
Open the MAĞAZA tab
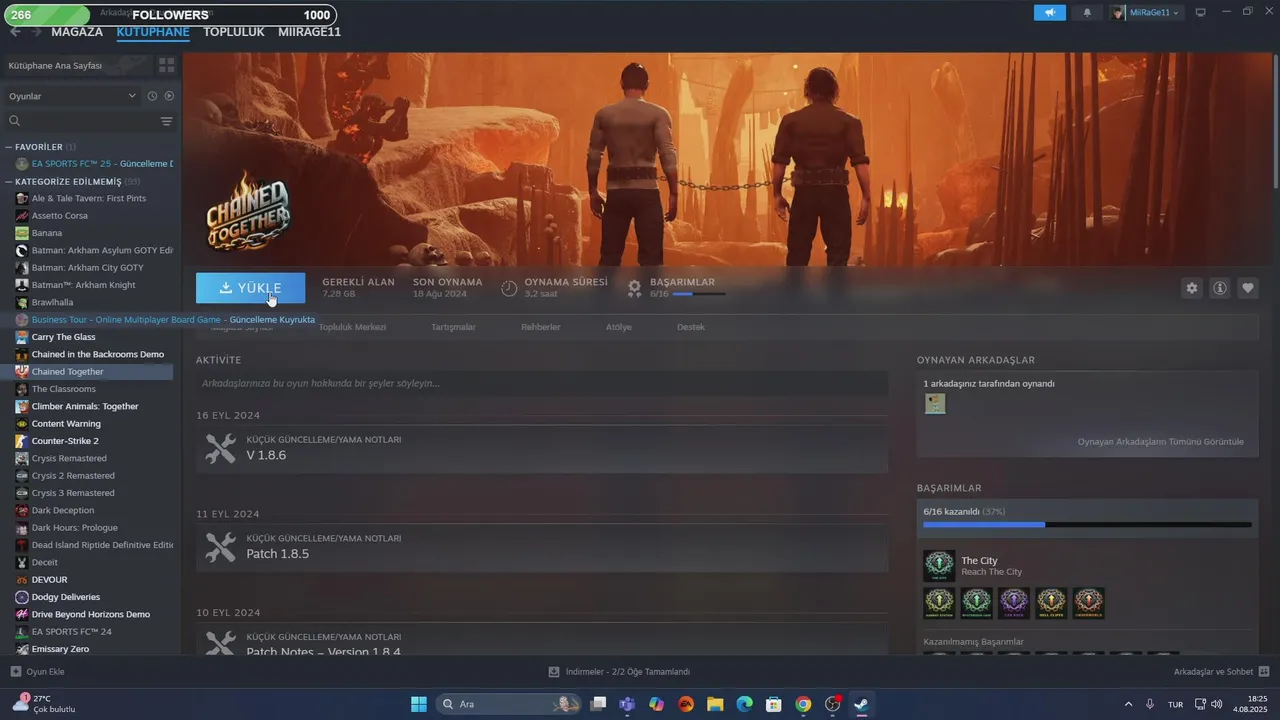click(x=77, y=32)
